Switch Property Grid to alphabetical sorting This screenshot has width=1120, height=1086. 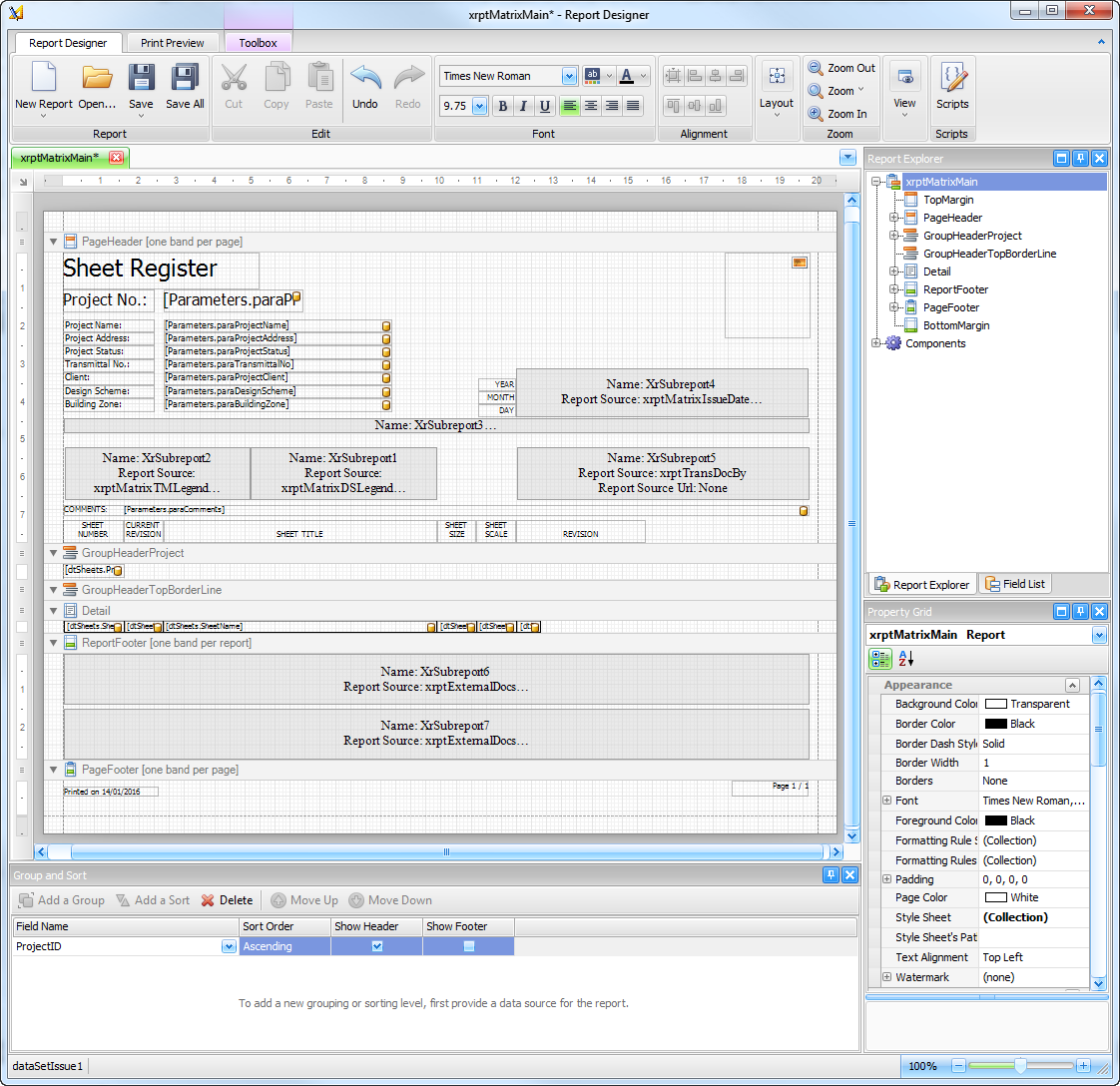[904, 659]
